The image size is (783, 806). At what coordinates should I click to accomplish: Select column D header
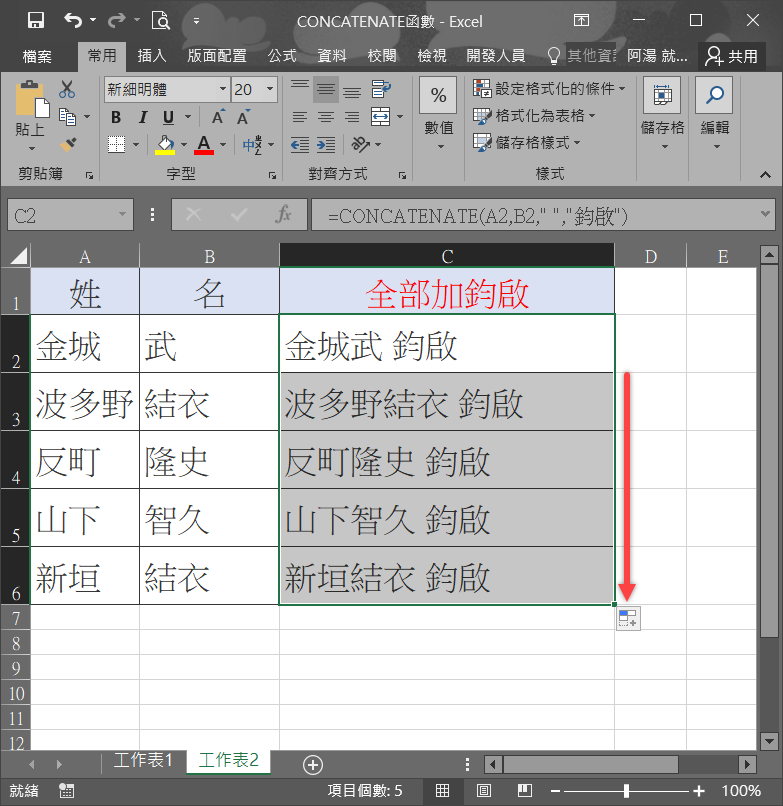coord(650,255)
